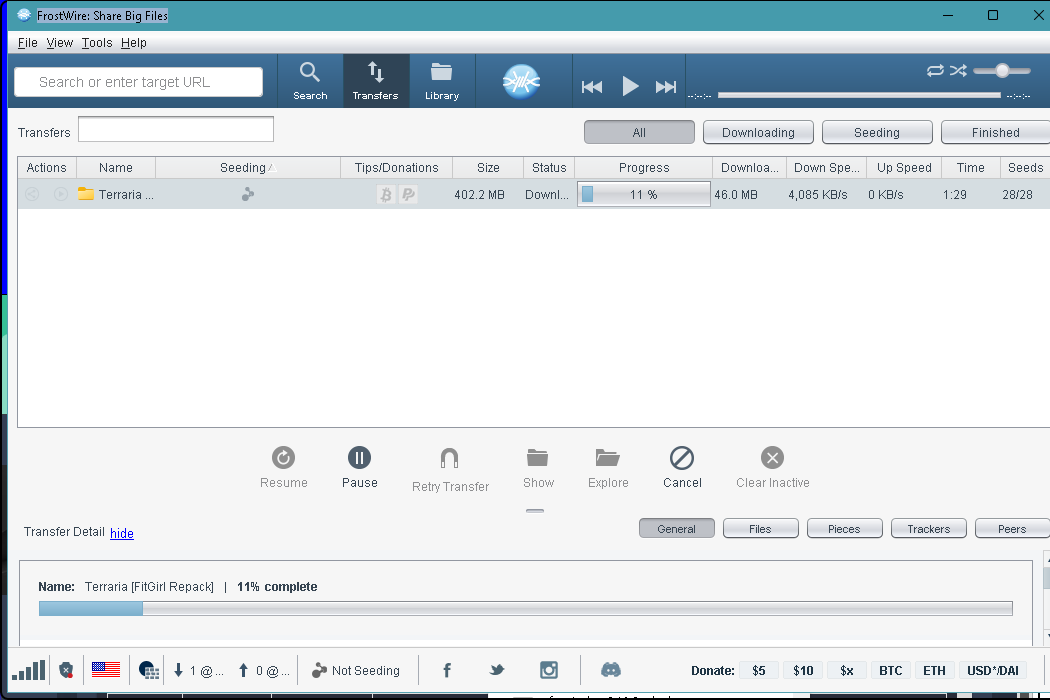Open the View menu
Viewport: 1050px width, 700px height.
(60, 43)
